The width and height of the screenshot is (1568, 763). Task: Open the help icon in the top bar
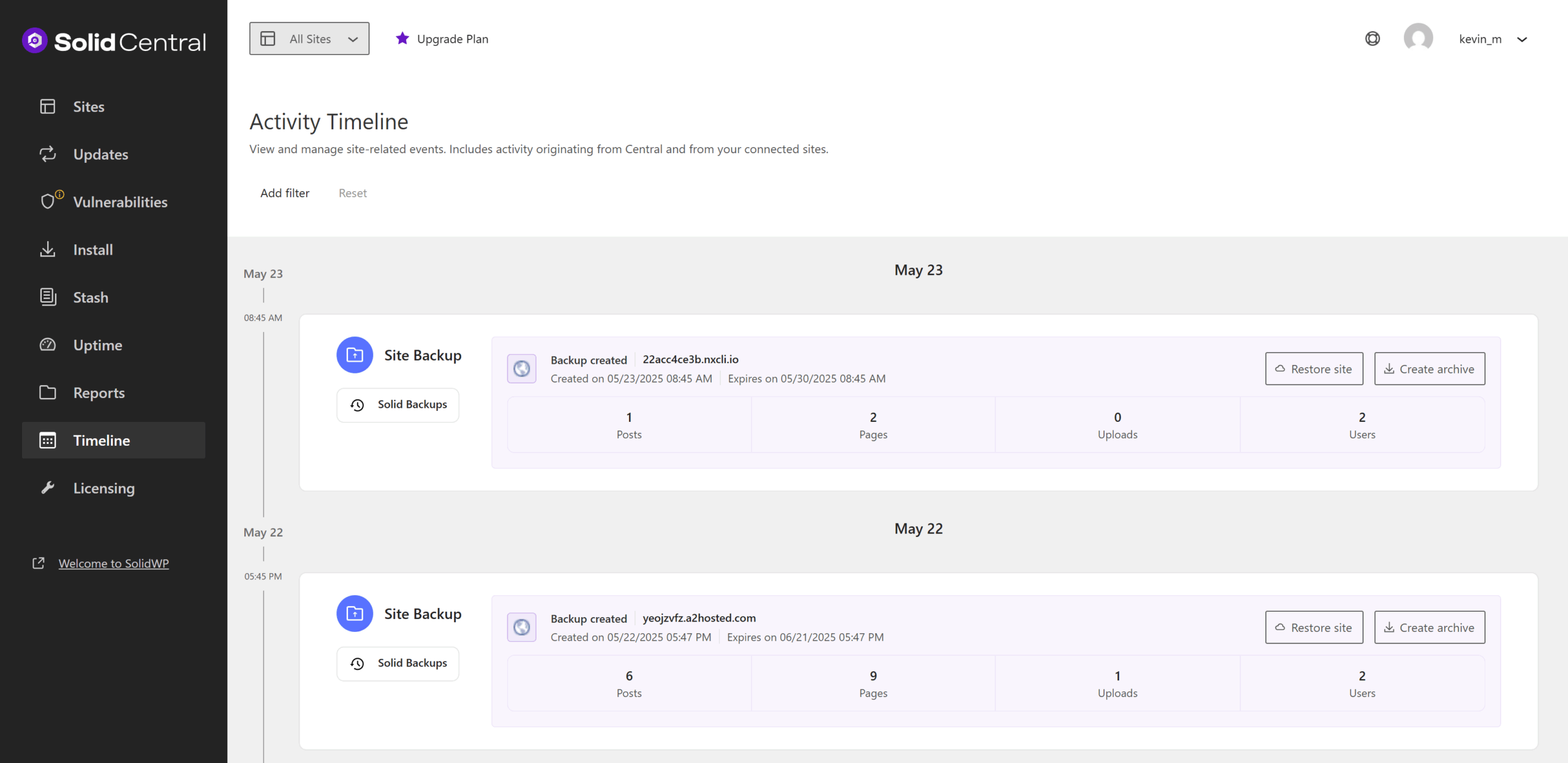pyautogui.click(x=1372, y=38)
